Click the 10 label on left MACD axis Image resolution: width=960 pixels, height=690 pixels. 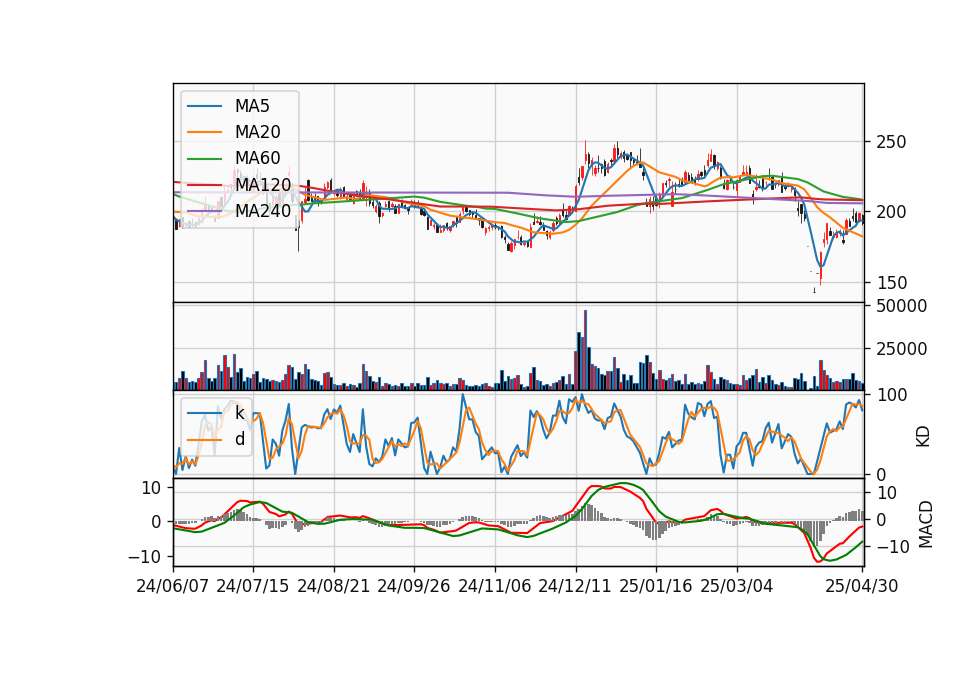(151, 488)
